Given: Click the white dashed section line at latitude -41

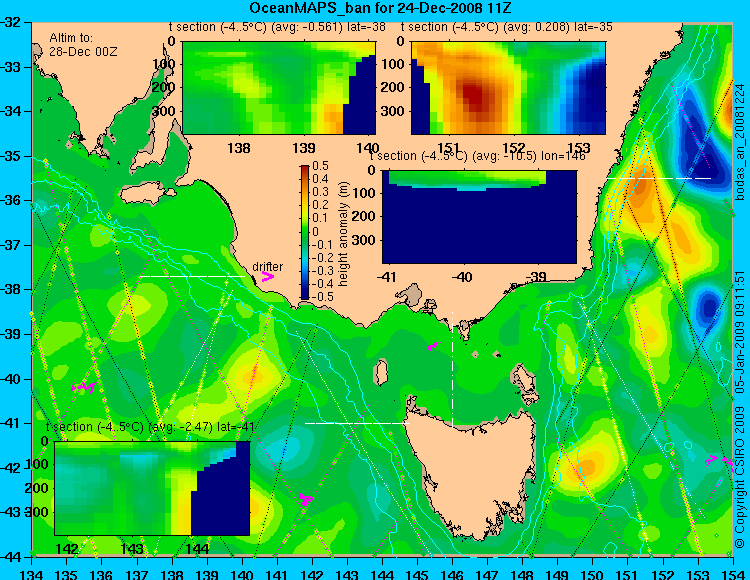Looking at the screenshot, I should (357, 423).
